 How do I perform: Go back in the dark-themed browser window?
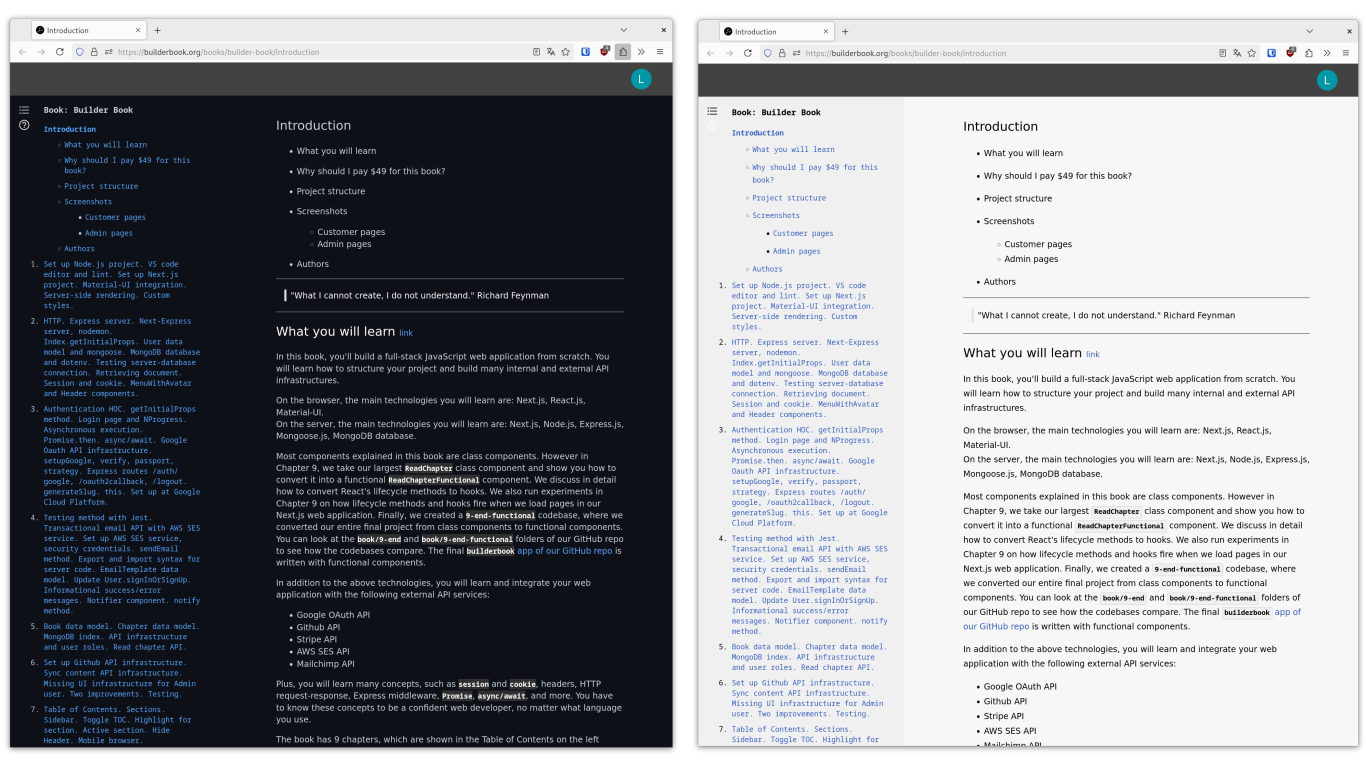pos(23,52)
